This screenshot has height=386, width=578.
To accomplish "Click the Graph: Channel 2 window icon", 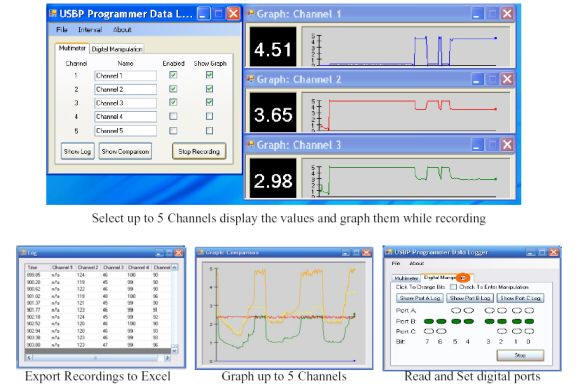I will point(251,79).
